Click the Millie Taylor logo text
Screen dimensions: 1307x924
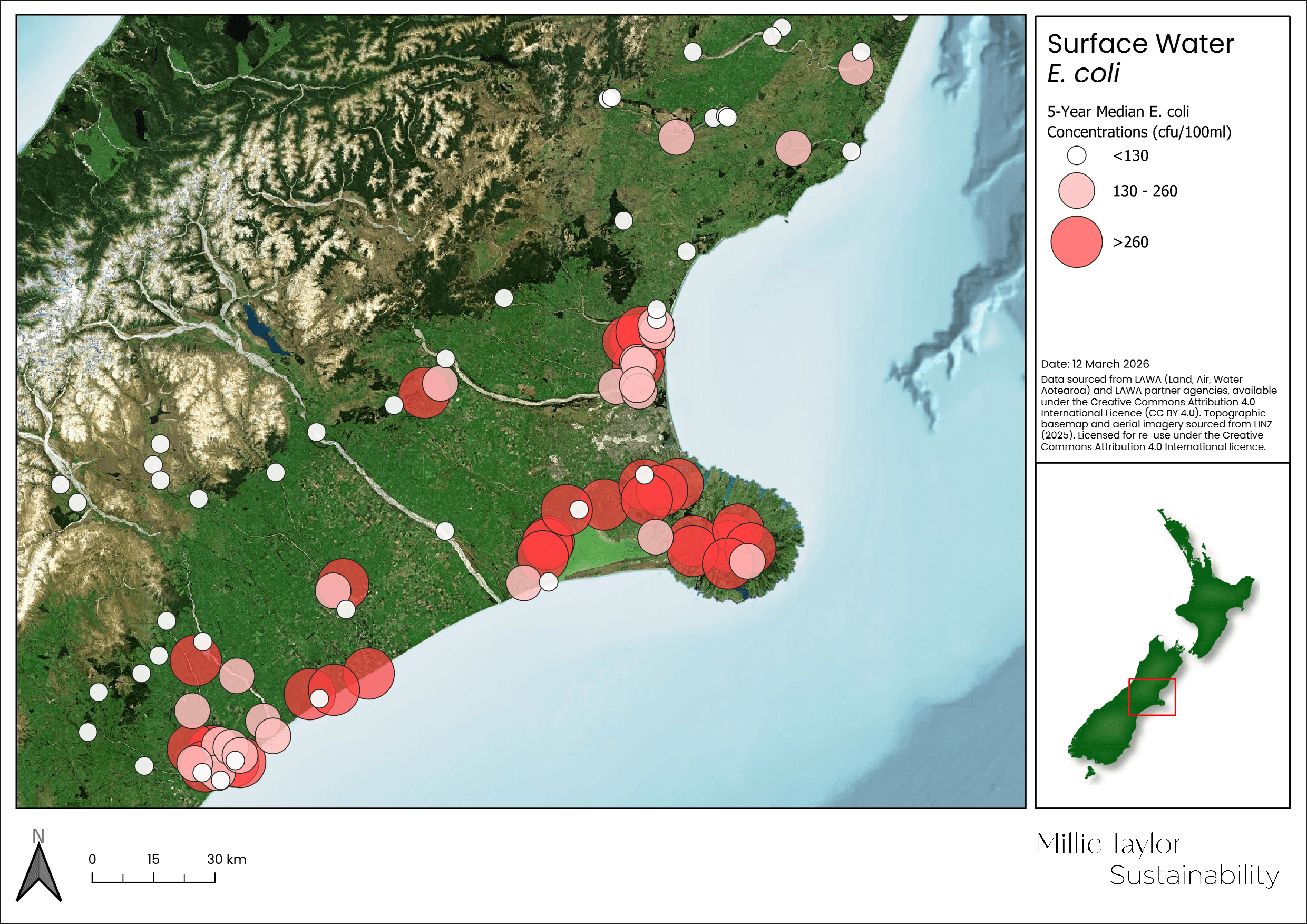pyautogui.click(x=1109, y=844)
